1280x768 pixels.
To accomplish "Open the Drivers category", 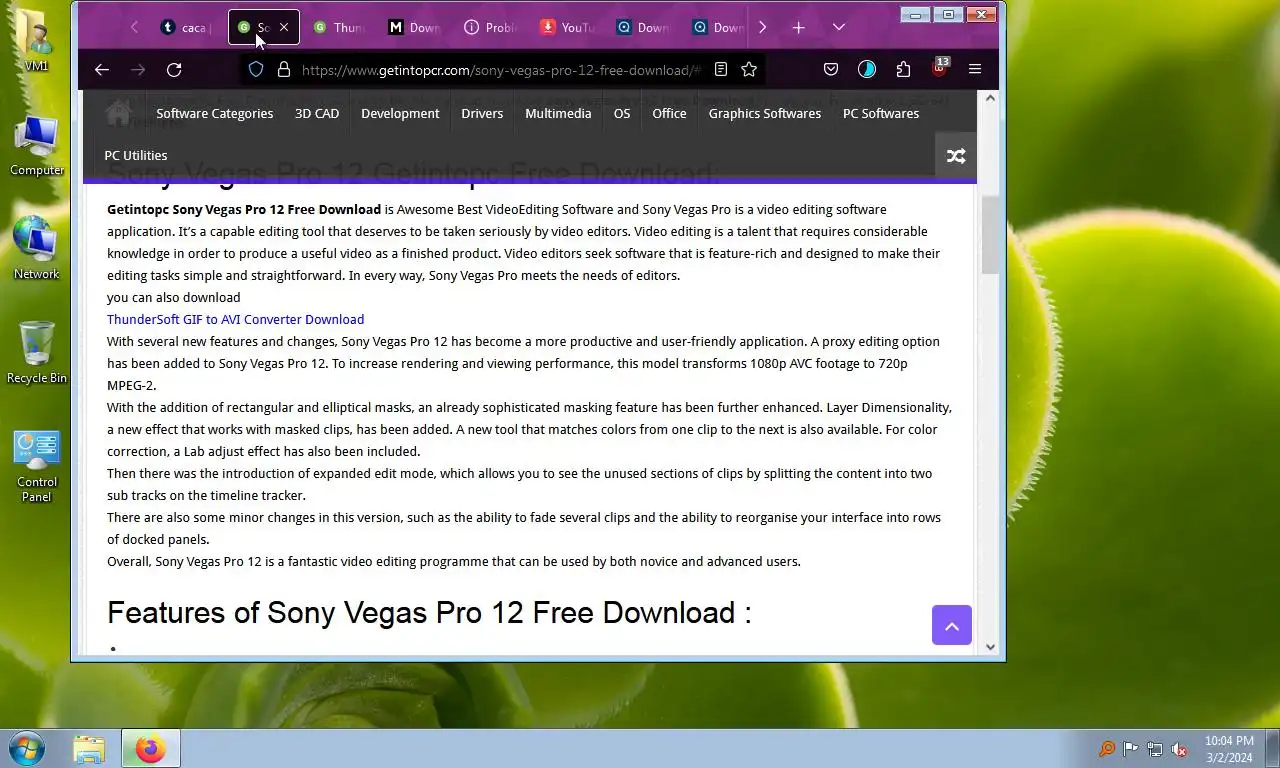I will tap(482, 113).
